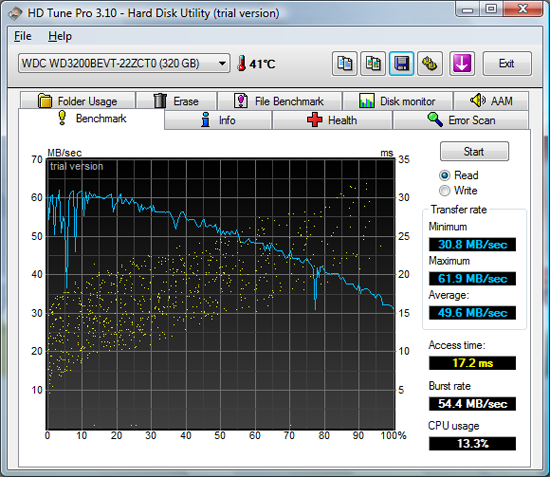Open the Folder Usage tab
Image resolution: width=550 pixels, height=477 pixels.
pos(78,101)
